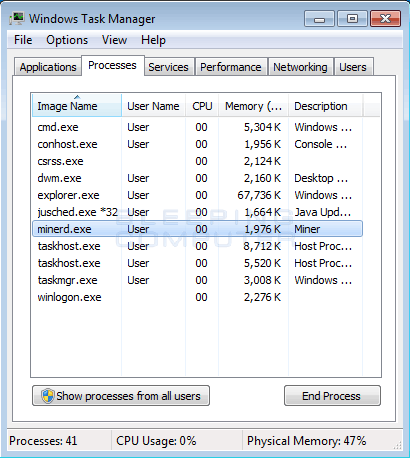Click the Desktop ... description cell
This screenshot has width=410, height=458.
click(x=321, y=178)
